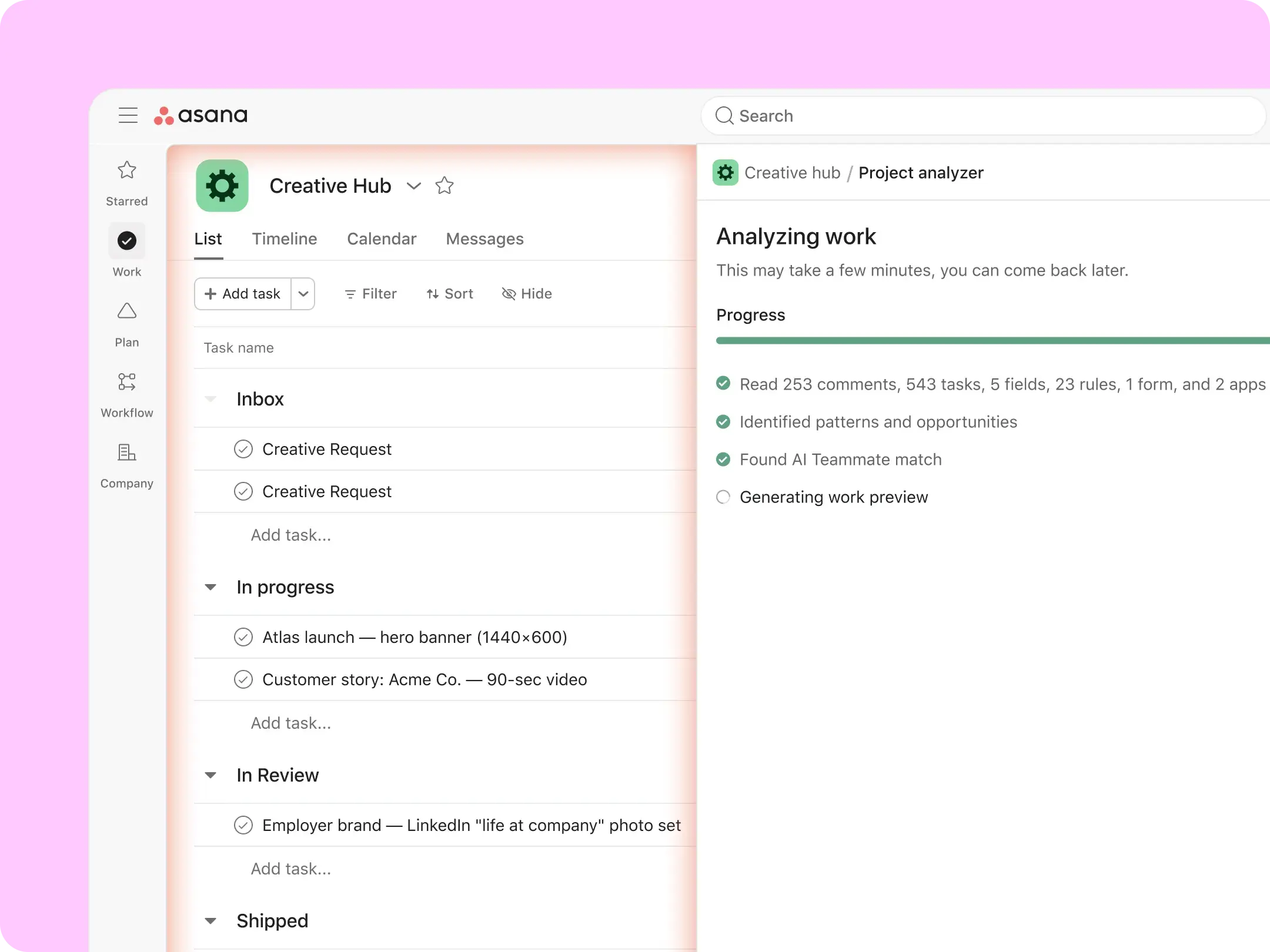This screenshot has height=952, width=1270.
Task: Mark Customer story Acme Co. task complete
Action: click(243, 679)
